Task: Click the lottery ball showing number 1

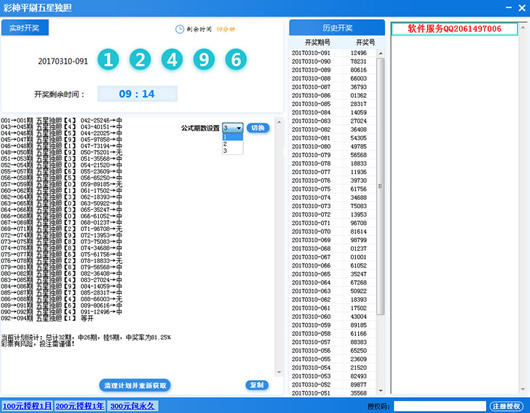Action: coord(108,59)
